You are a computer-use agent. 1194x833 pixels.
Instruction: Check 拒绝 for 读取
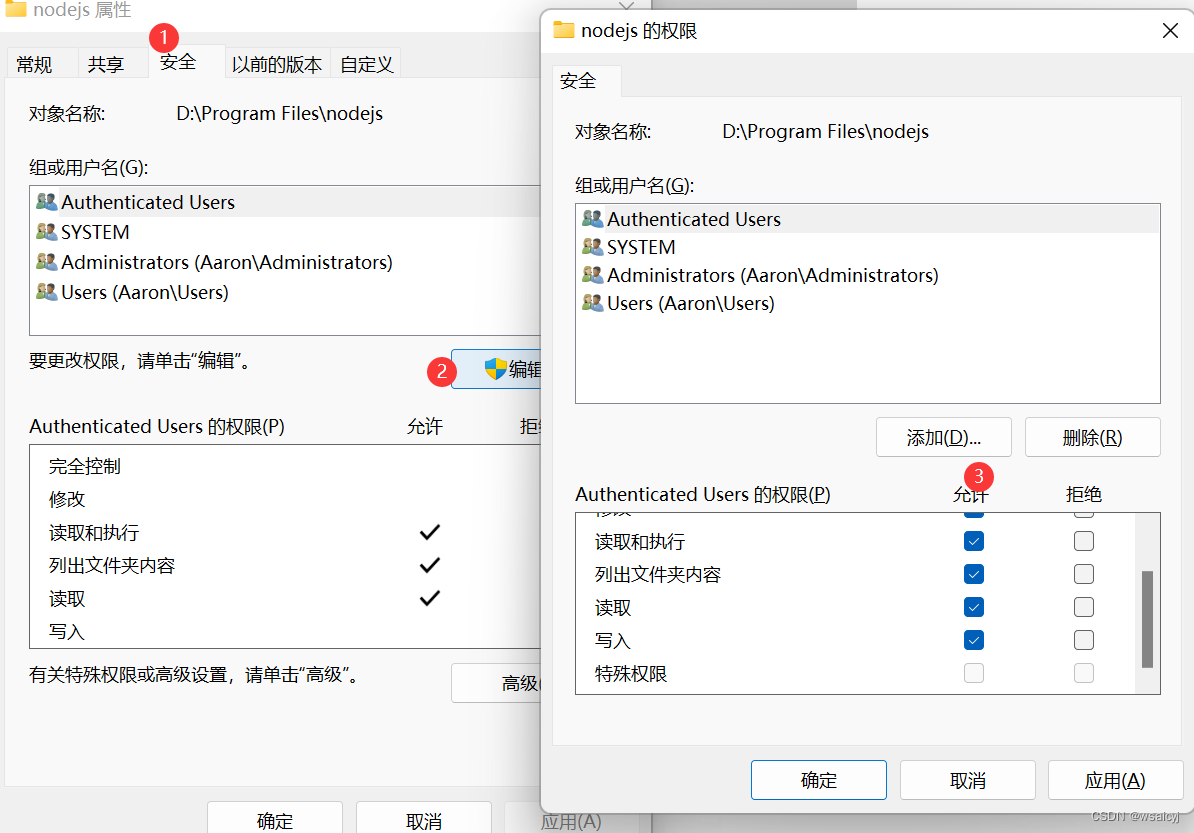(1084, 607)
